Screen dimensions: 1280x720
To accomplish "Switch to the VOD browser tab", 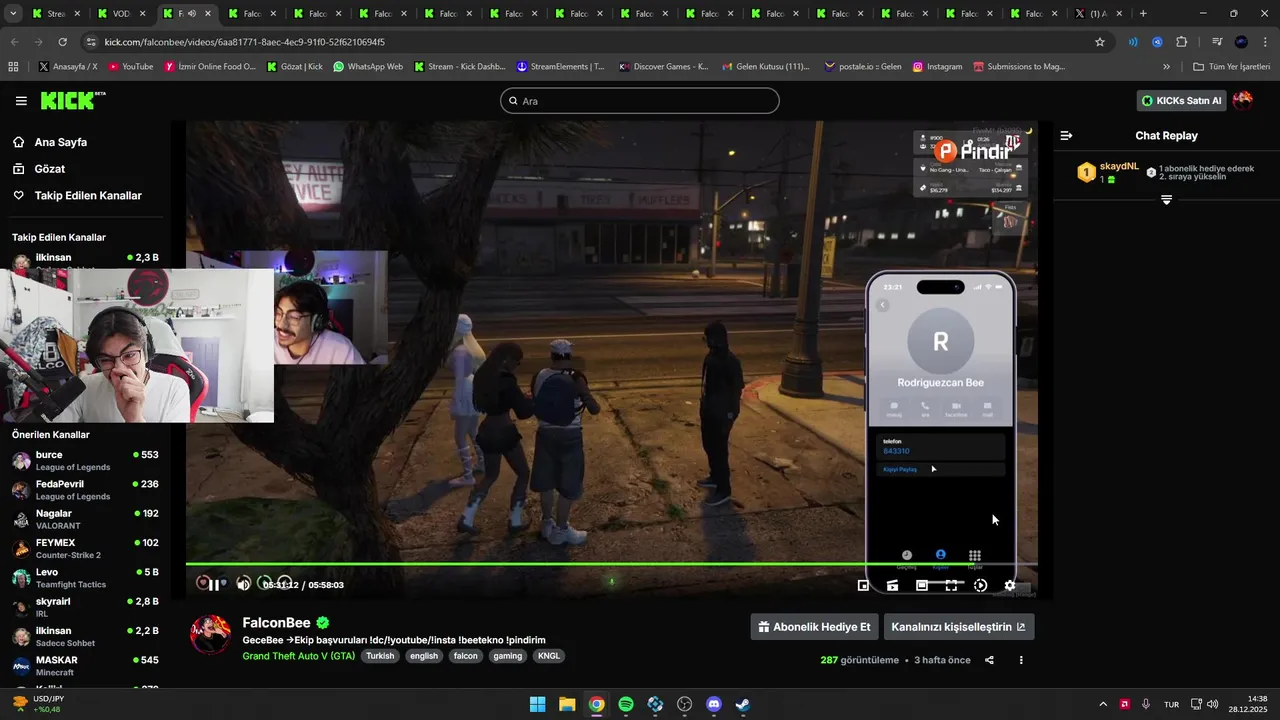I will point(120,14).
